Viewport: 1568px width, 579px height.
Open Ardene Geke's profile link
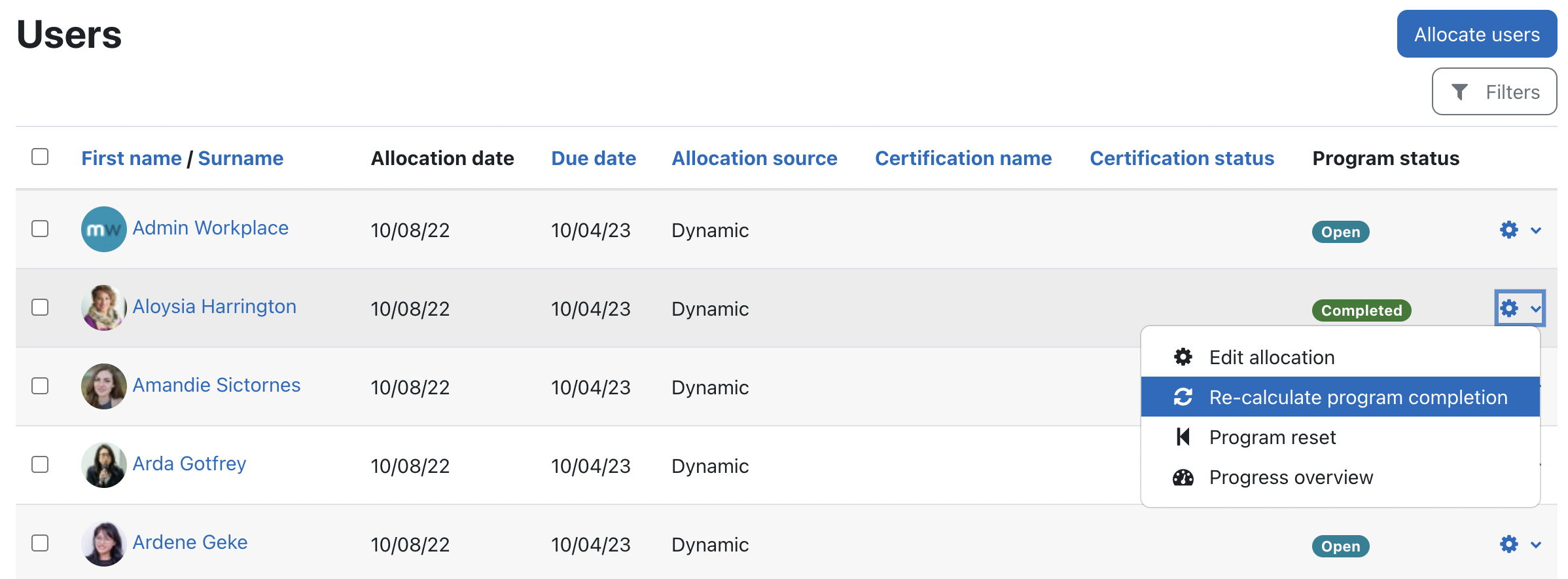(x=190, y=542)
